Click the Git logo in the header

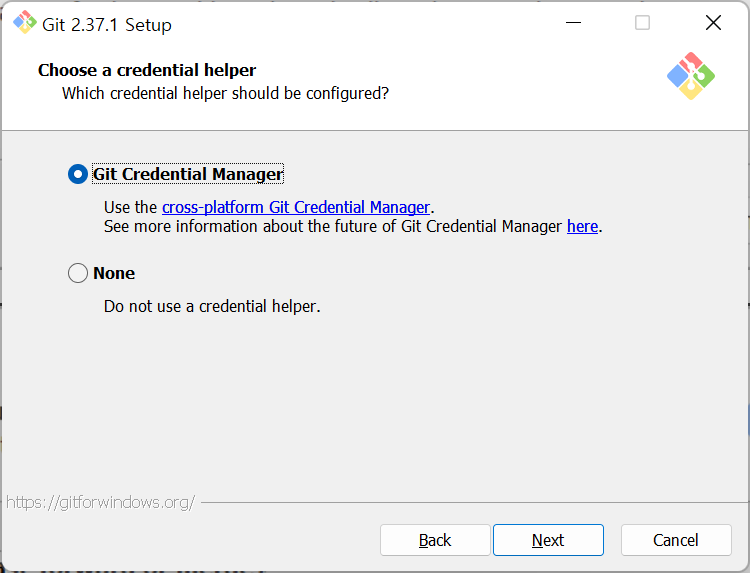tap(691, 76)
